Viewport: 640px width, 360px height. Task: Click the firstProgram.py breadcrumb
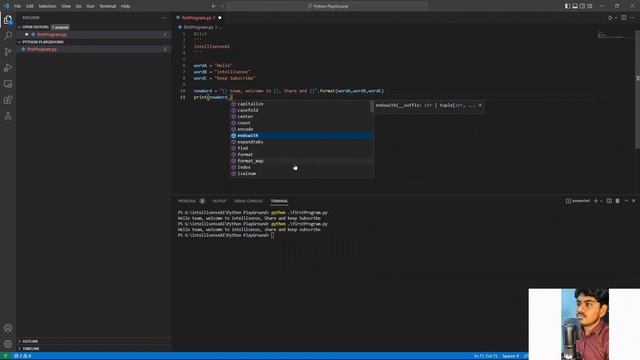click(x=198, y=27)
